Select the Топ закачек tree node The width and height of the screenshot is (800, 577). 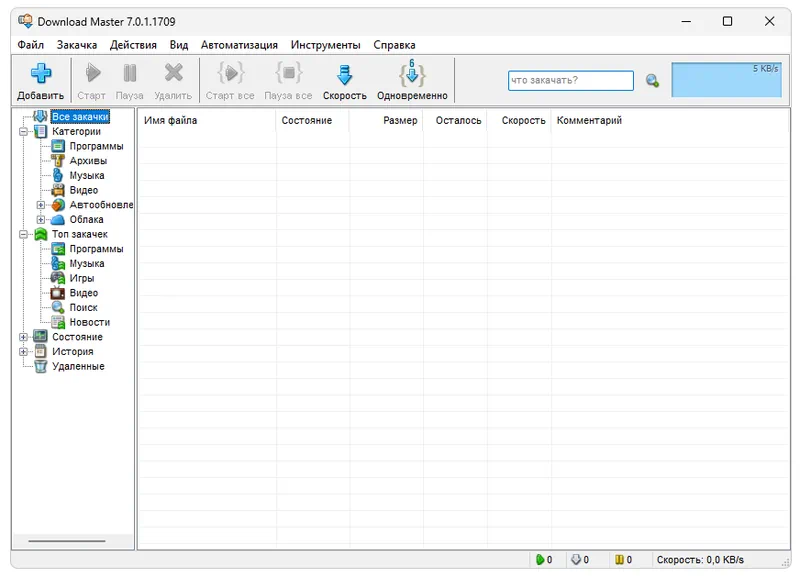(x=80, y=235)
